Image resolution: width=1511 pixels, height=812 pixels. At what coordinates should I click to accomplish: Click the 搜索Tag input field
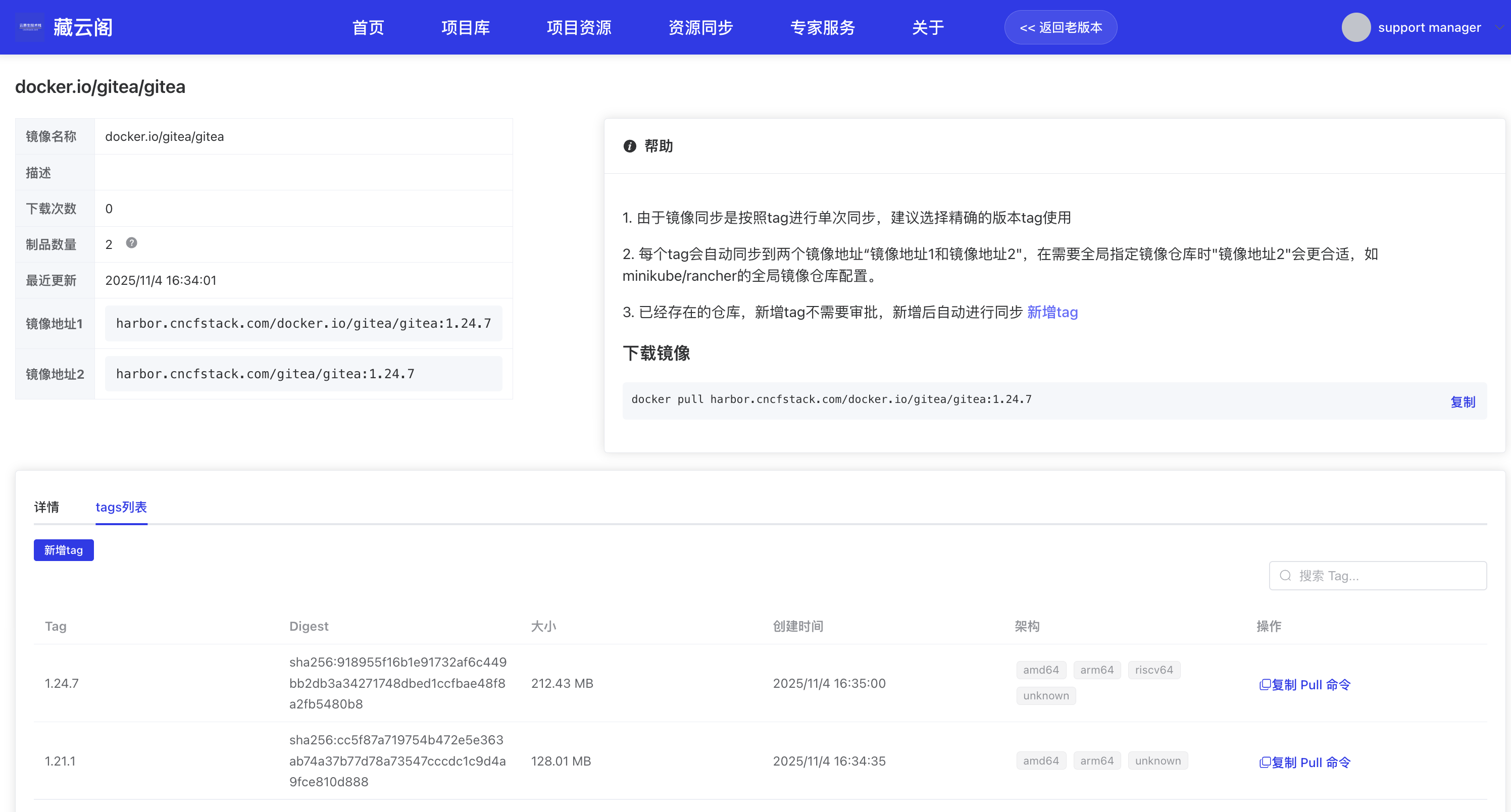click(1379, 576)
